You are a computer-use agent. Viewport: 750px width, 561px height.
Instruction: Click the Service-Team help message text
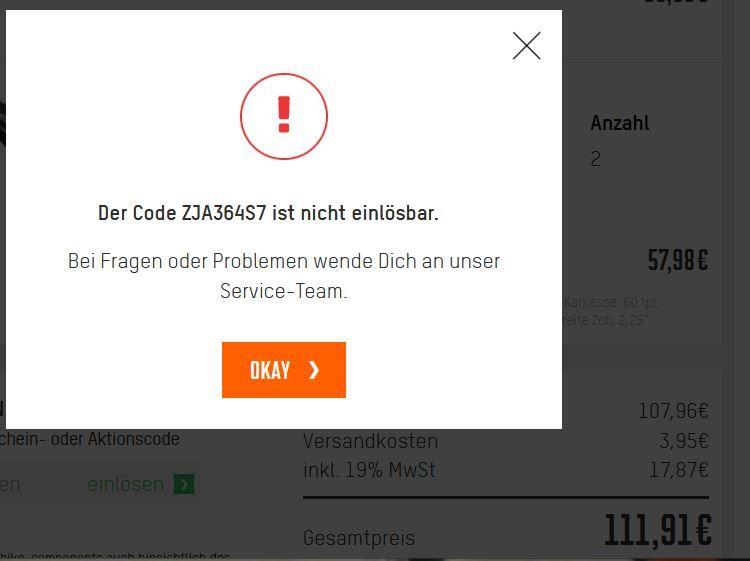coord(284,276)
